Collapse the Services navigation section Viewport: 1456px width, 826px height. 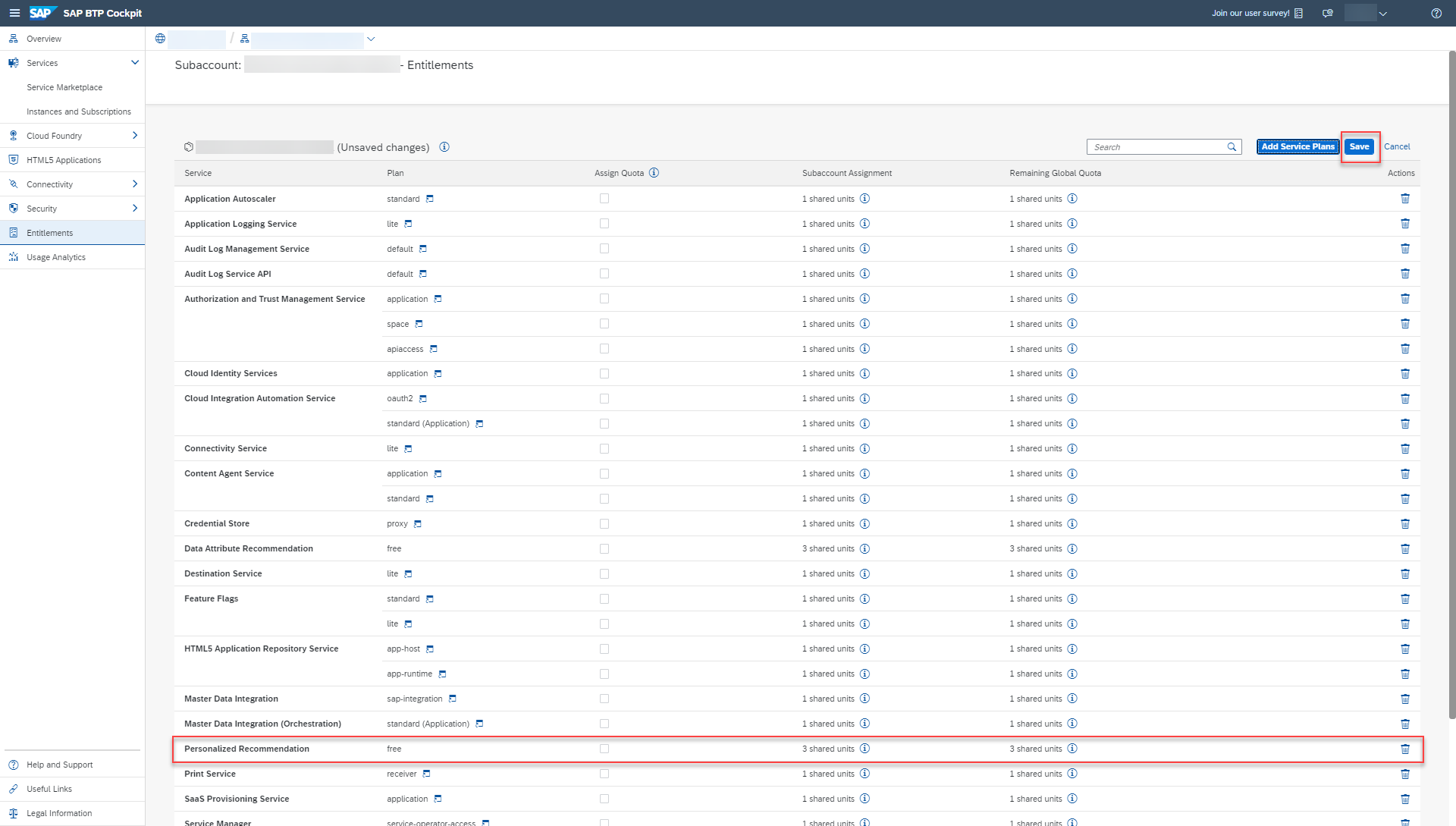point(135,63)
